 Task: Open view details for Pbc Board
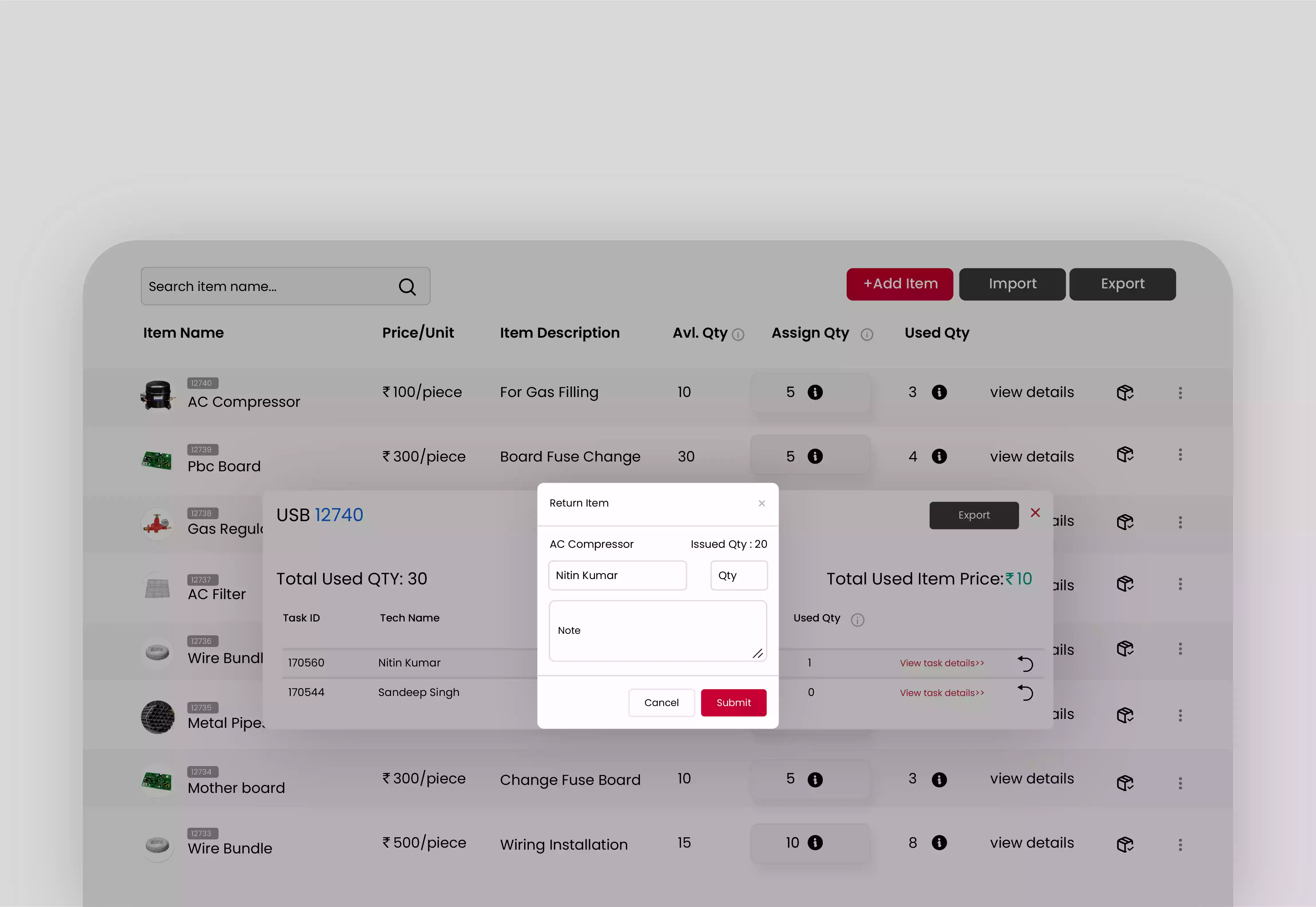pyautogui.click(x=1032, y=456)
